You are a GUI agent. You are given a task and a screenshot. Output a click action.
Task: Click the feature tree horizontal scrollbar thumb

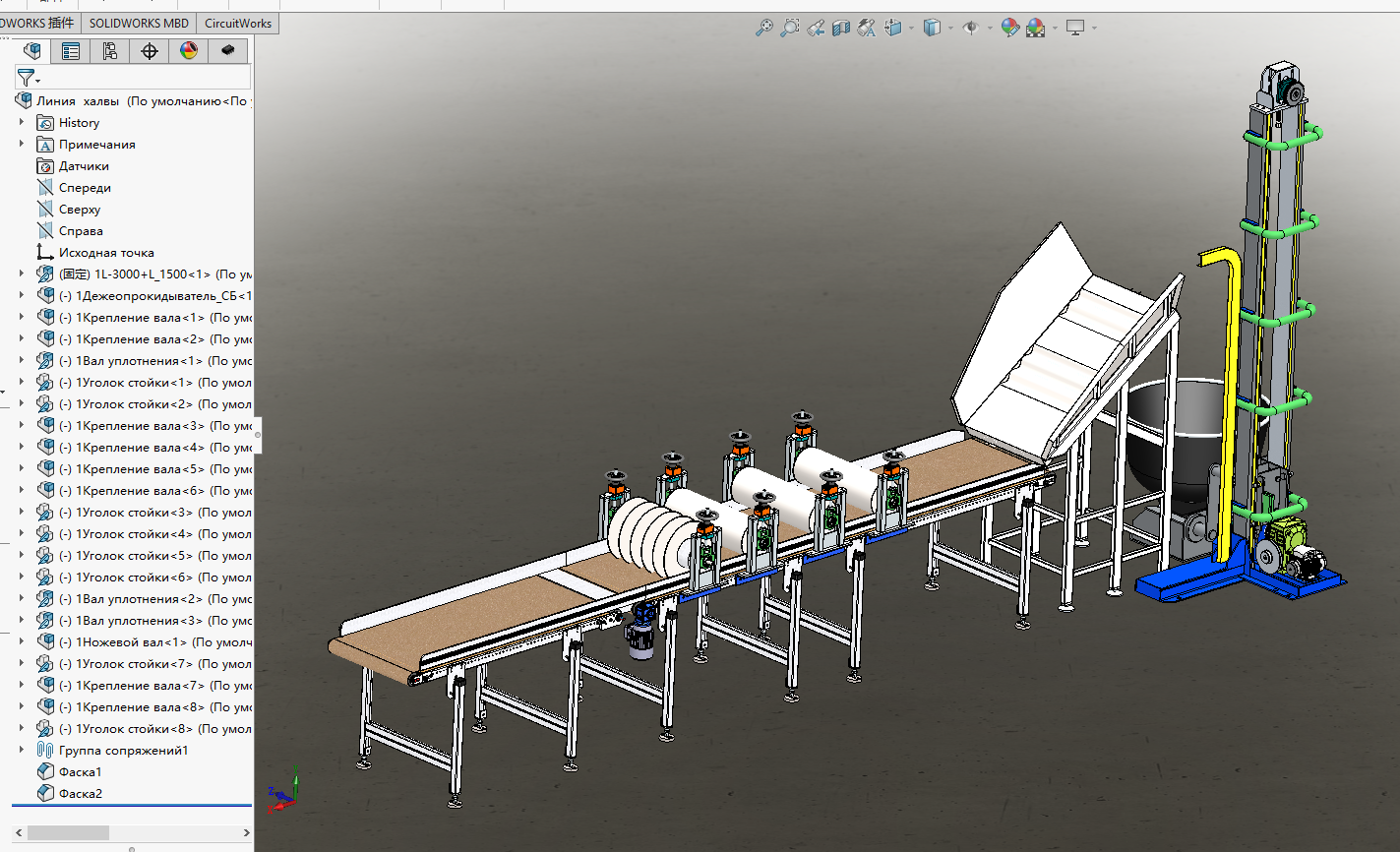68,833
